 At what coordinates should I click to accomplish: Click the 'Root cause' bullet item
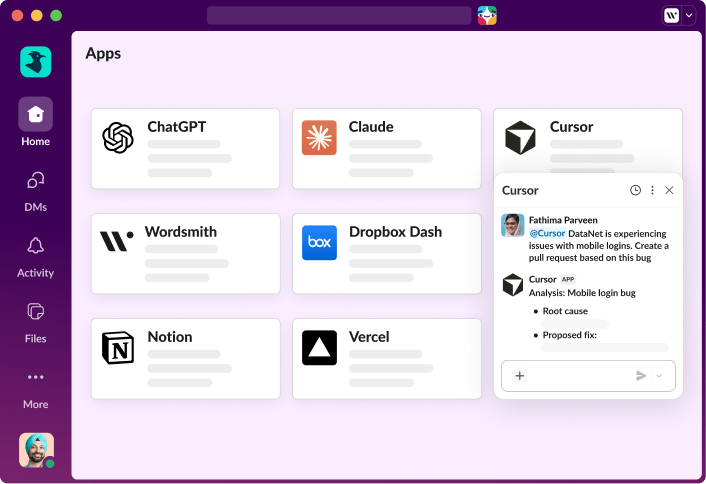(x=565, y=311)
